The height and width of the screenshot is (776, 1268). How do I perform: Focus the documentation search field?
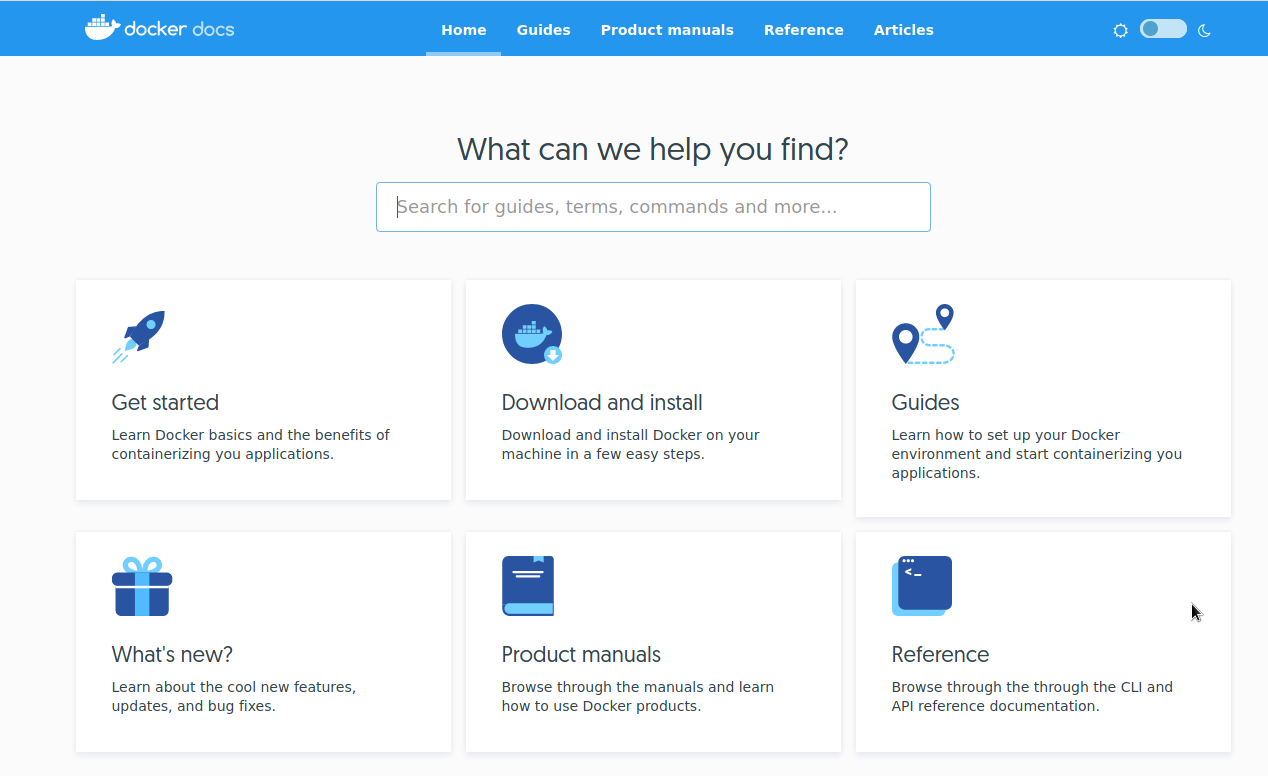coord(653,207)
